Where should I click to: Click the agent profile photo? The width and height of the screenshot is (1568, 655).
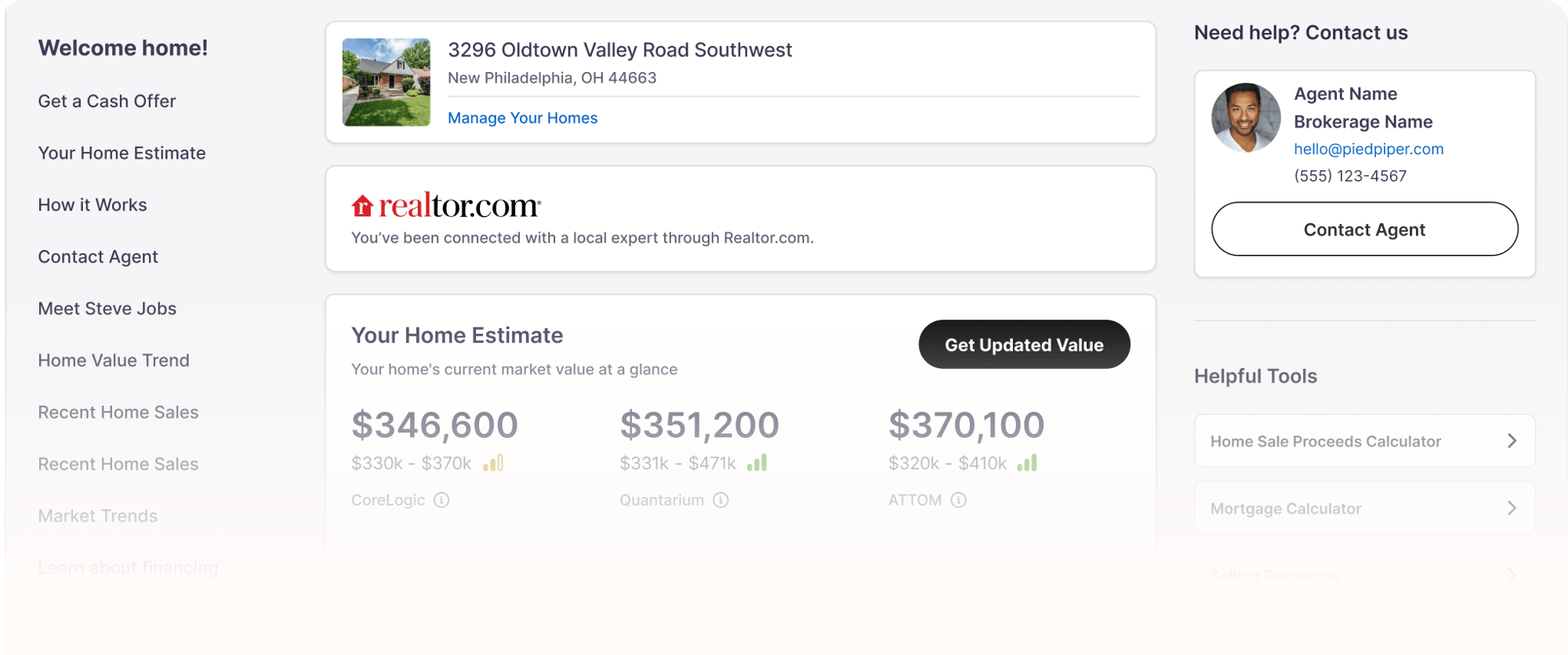pyautogui.click(x=1246, y=118)
